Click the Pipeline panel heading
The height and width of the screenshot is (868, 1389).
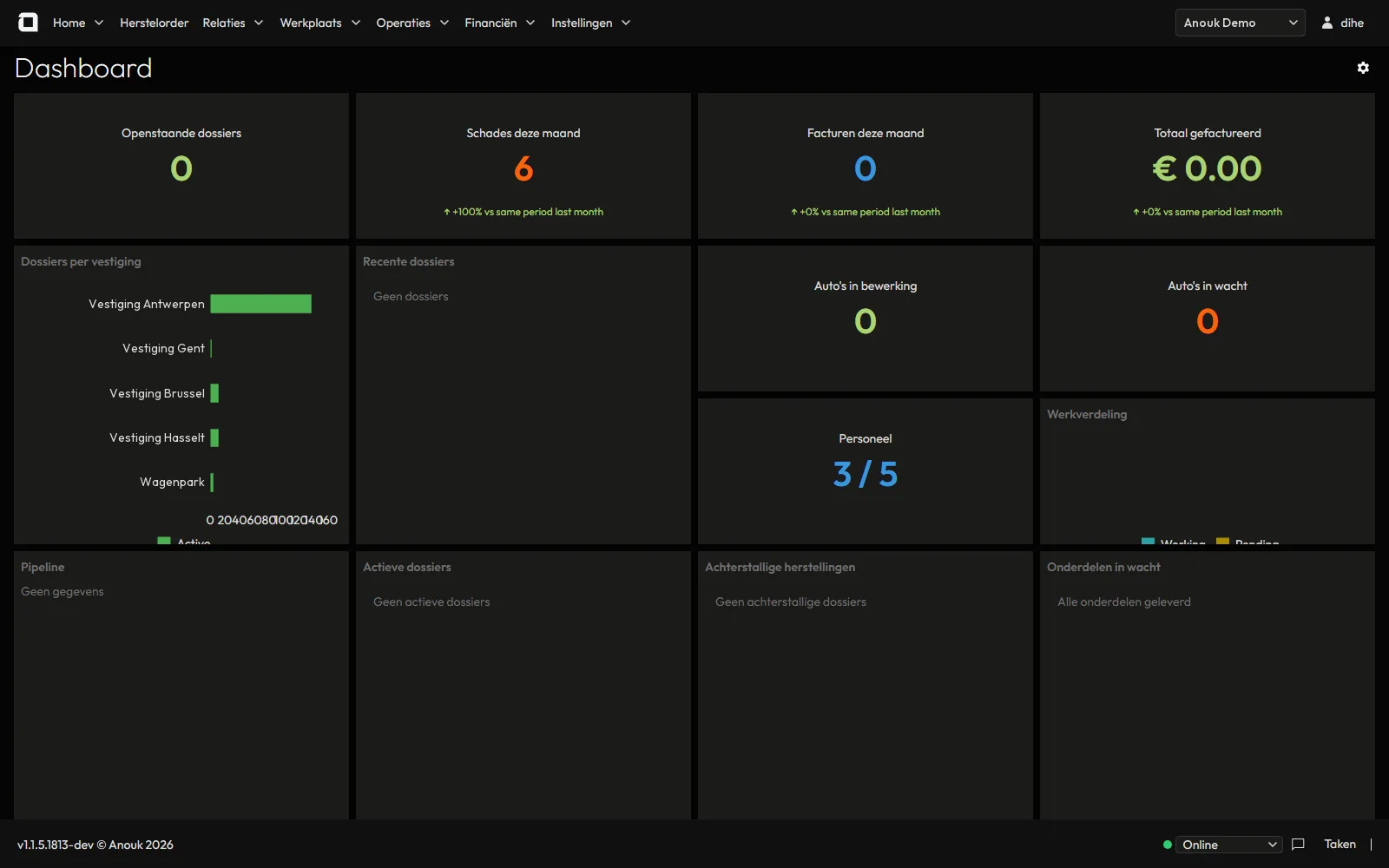[x=43, y=567]
